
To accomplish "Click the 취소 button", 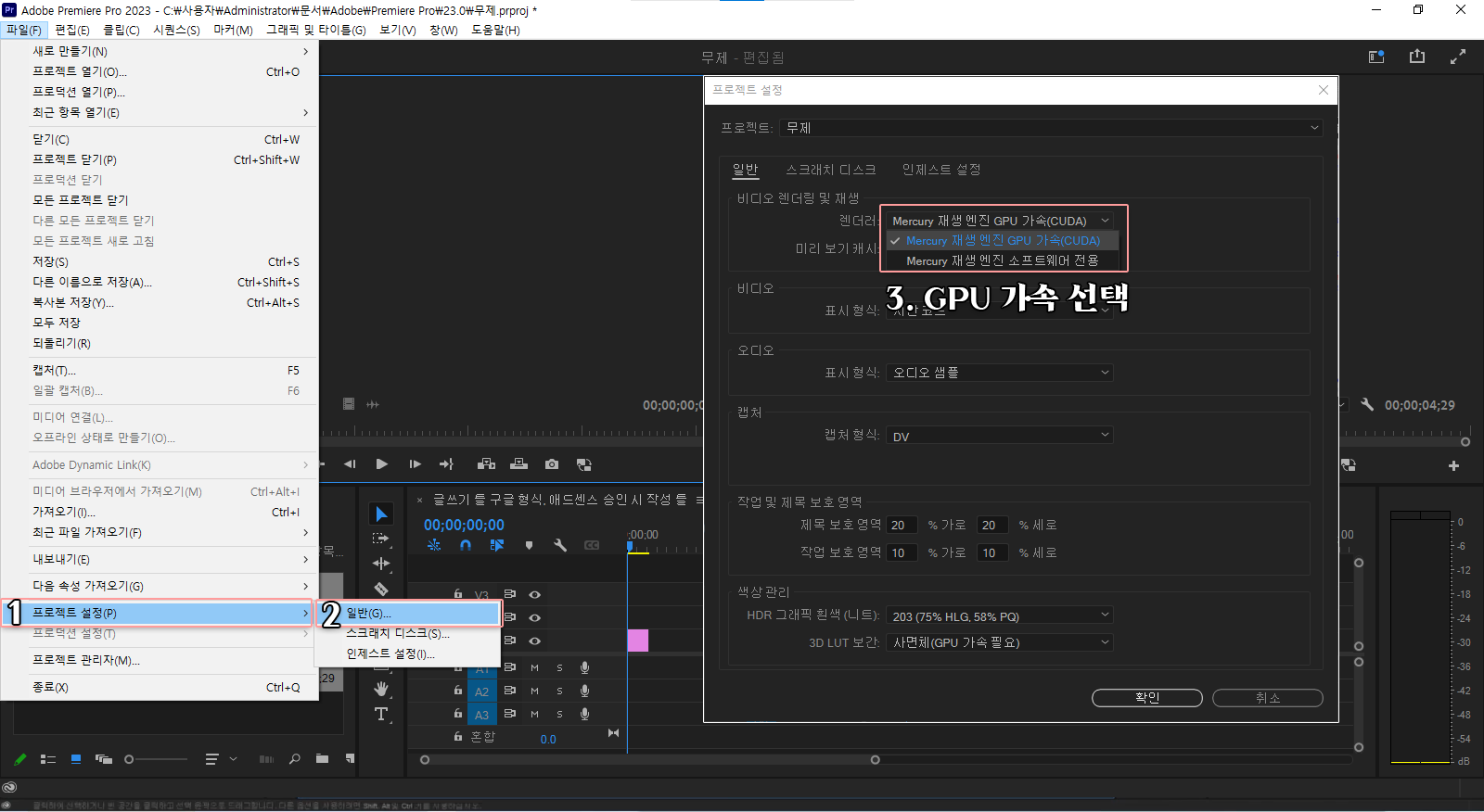I will [1268, 698].
